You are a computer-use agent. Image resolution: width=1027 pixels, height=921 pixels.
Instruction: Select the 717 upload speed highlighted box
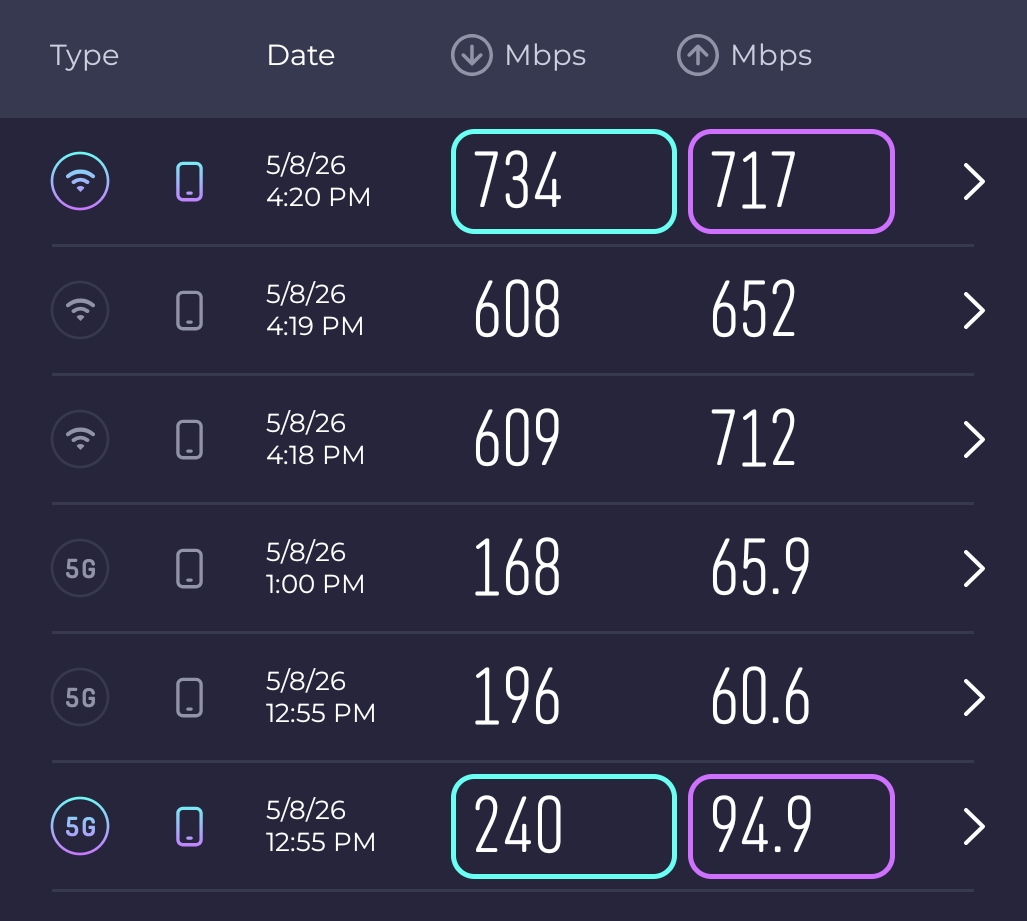click(x=791, y=181)
